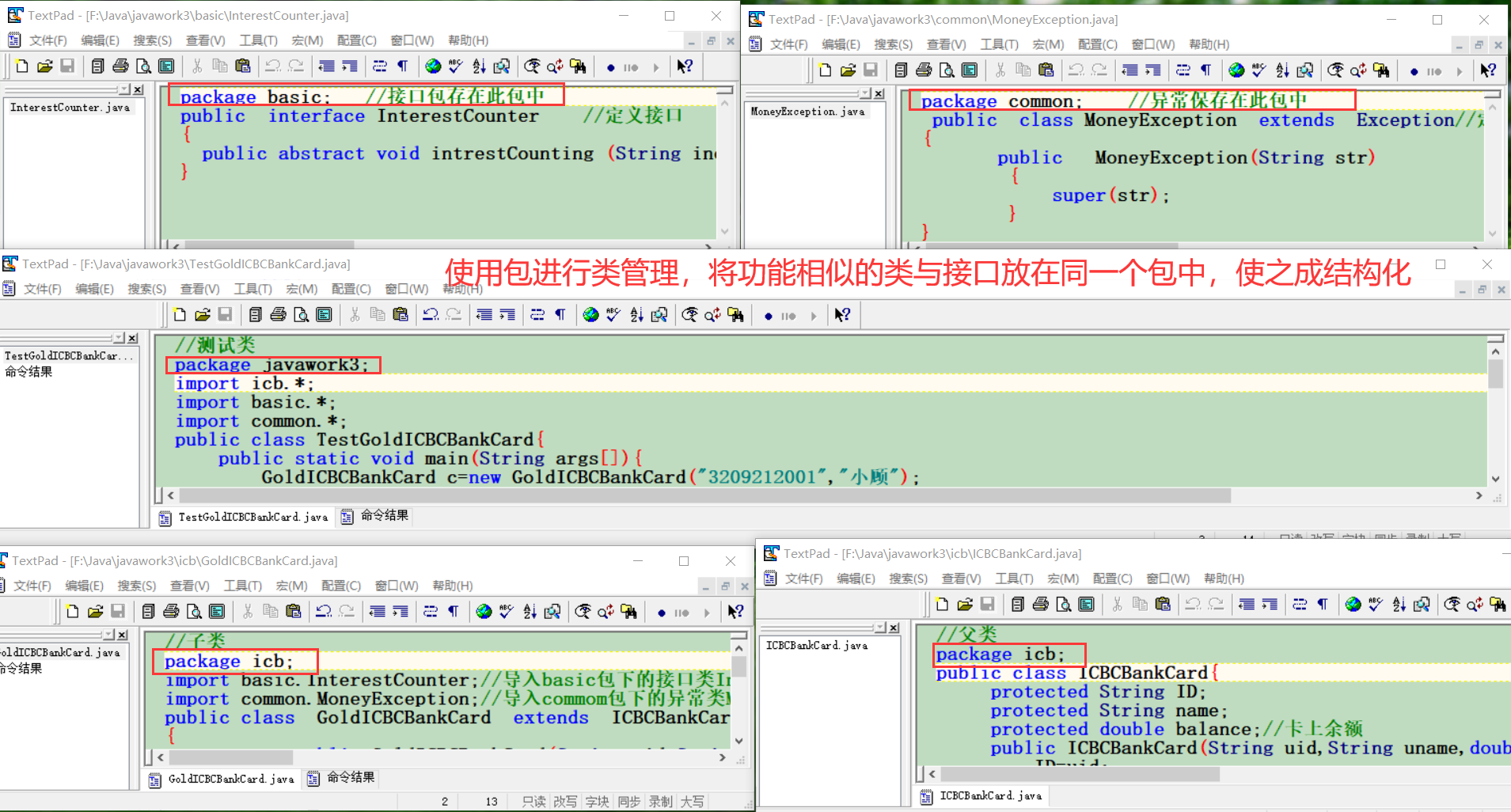Open 窗口(W) menu in ICBCBankCard.java window
The height and width of the screenshot is (812, 1511).
(x=1168, y=579)
